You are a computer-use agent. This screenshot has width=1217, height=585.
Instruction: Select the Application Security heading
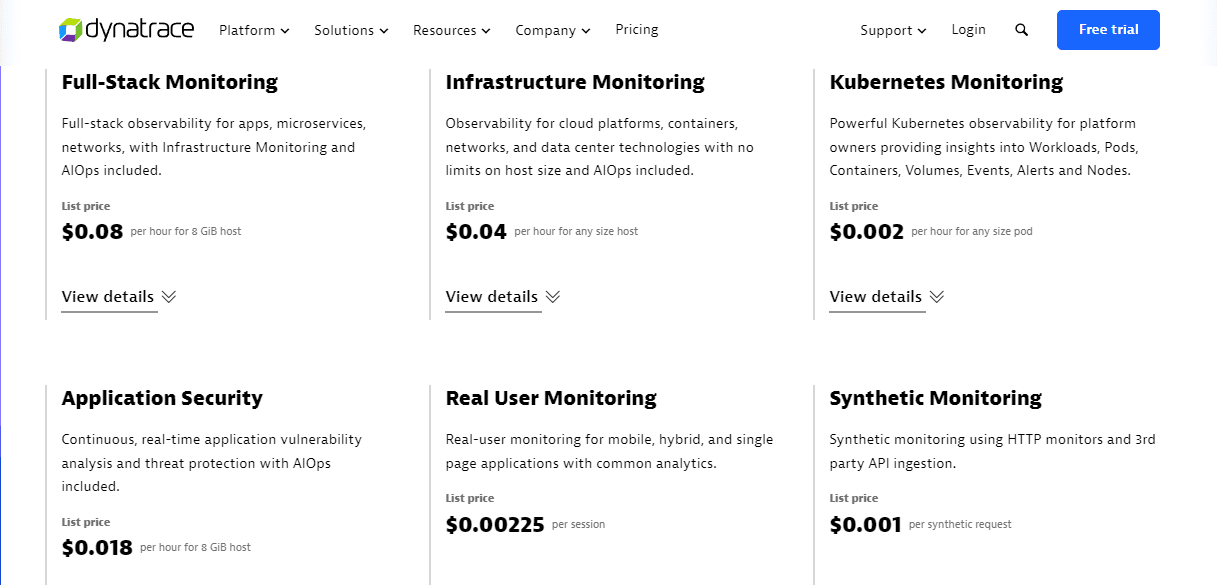[162, 398]
